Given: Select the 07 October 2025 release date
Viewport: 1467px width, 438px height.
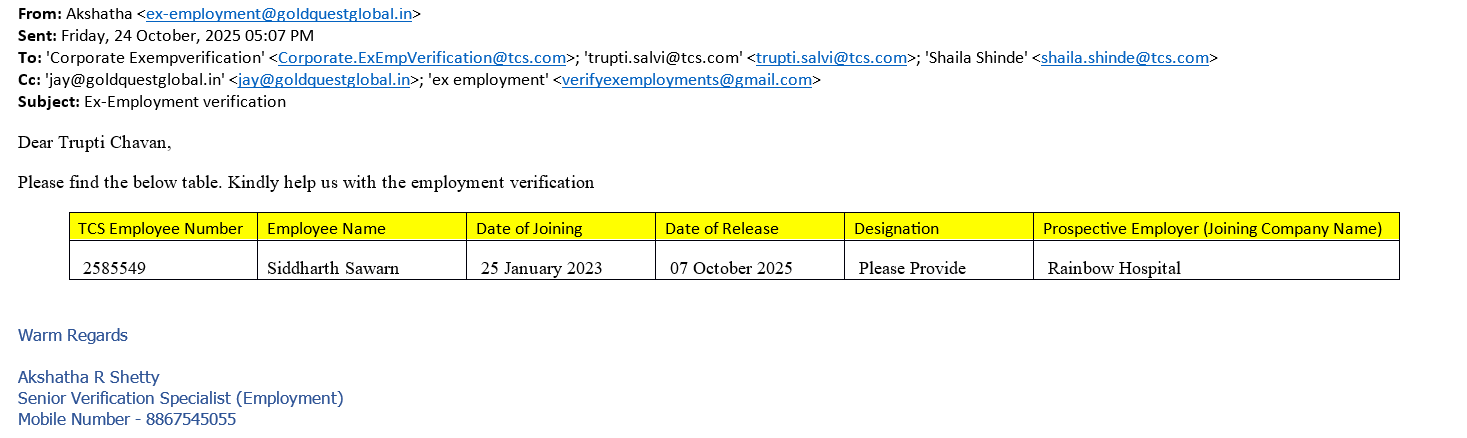Looking at the screenshot, I should tap(731, 268).
